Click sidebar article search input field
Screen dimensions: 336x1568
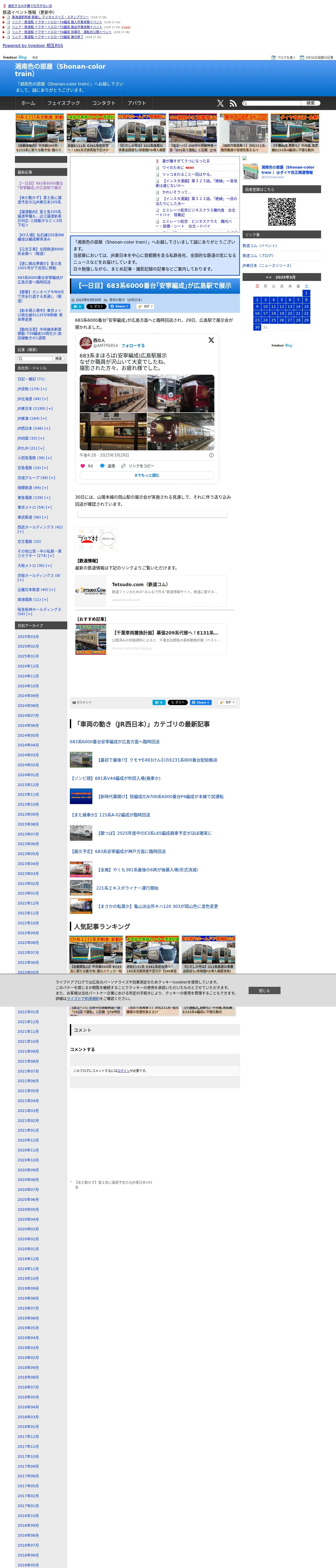(x=35, y=359)
